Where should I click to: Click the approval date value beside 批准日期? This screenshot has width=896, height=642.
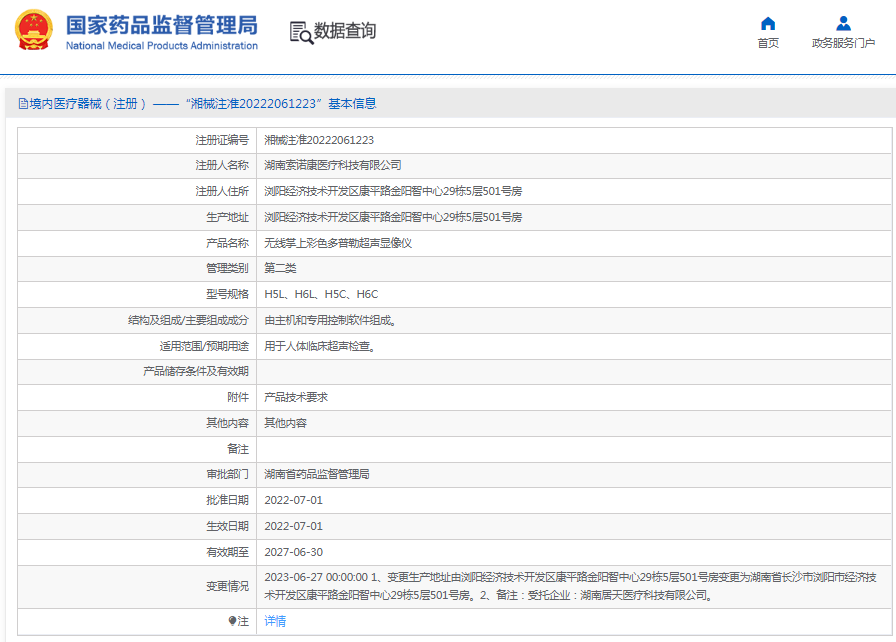coord(293,500)
